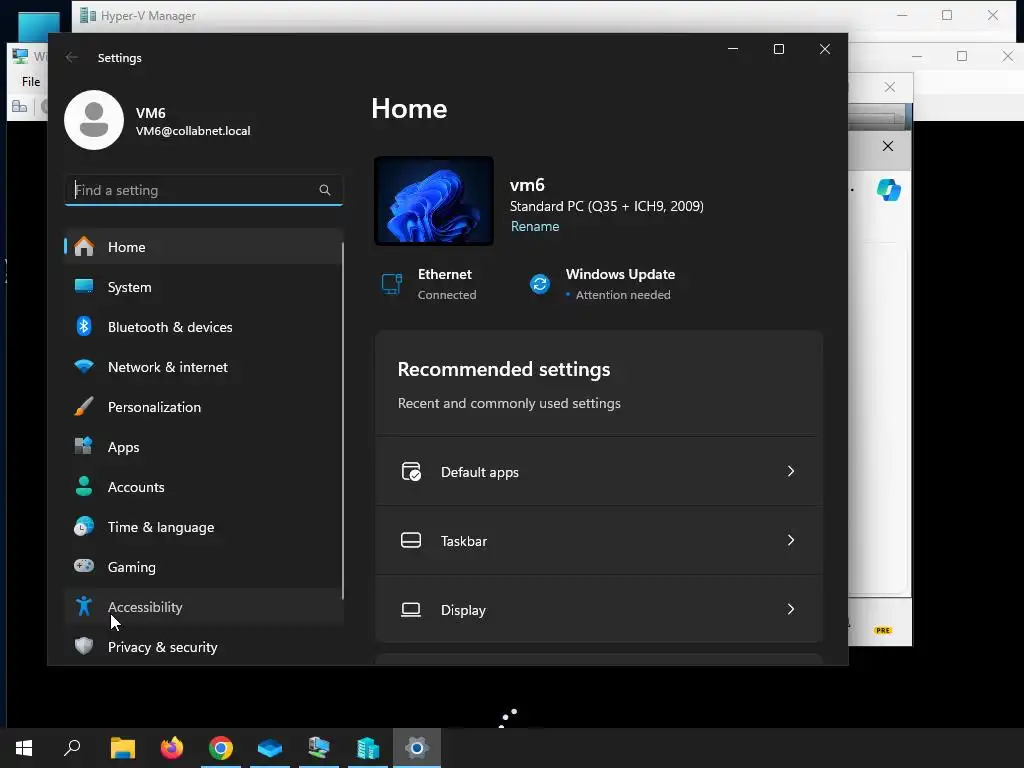Click the Recommended settings heading
1024x768 pixels.
point(504,369)
